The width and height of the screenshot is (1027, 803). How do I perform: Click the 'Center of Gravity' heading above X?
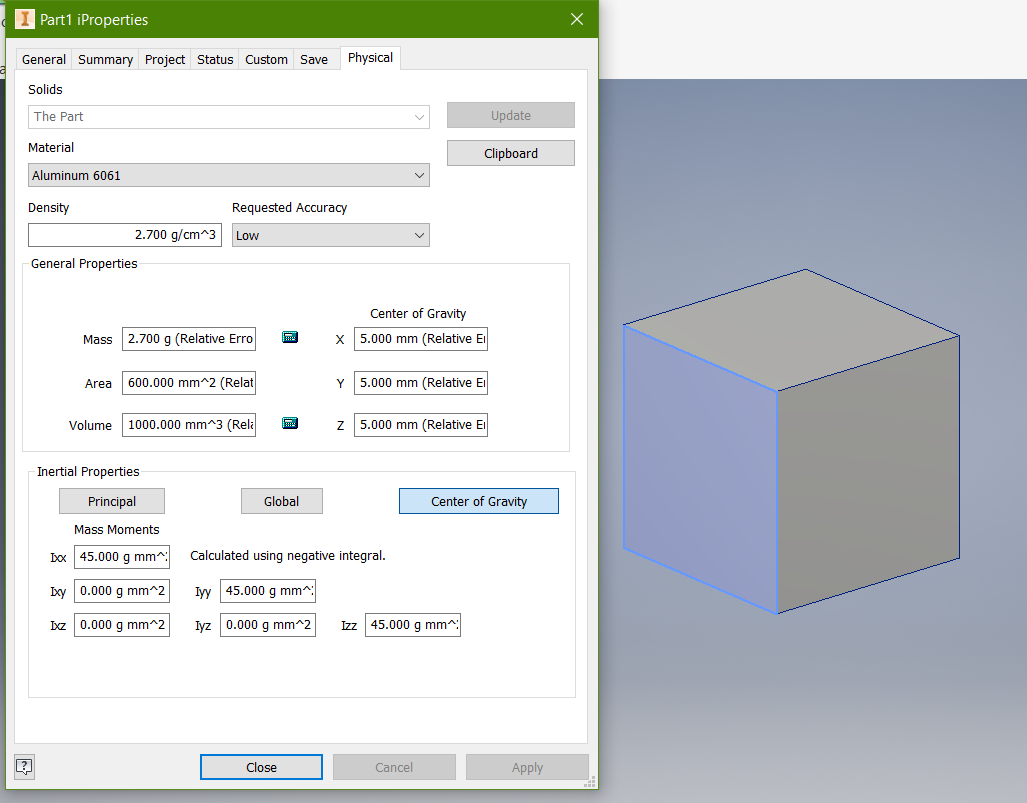click(x=418, y=314)
